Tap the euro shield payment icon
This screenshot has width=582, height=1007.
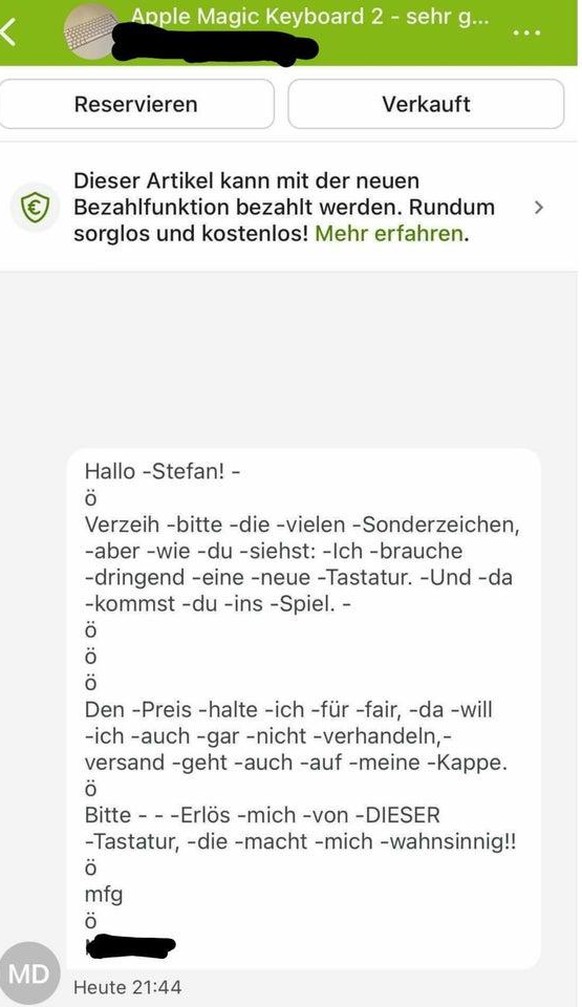click(35, 207)
